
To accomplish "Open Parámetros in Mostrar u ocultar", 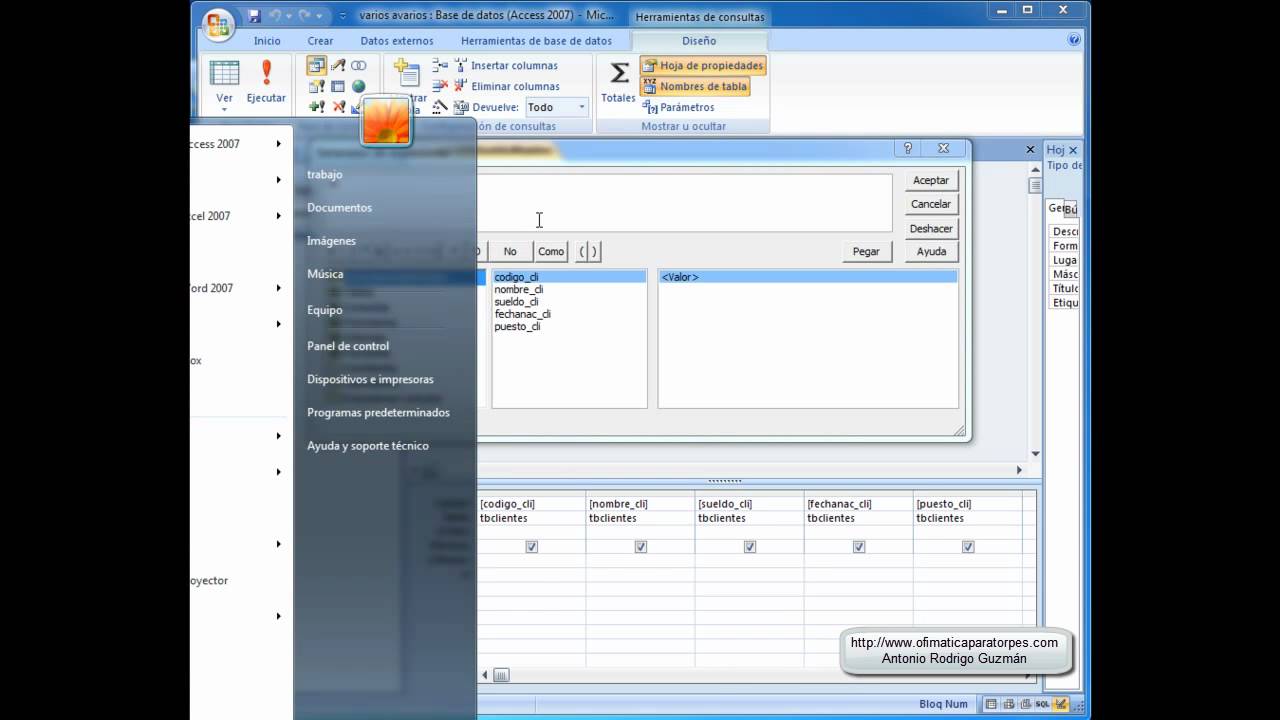I will click(x=679, y=107).
